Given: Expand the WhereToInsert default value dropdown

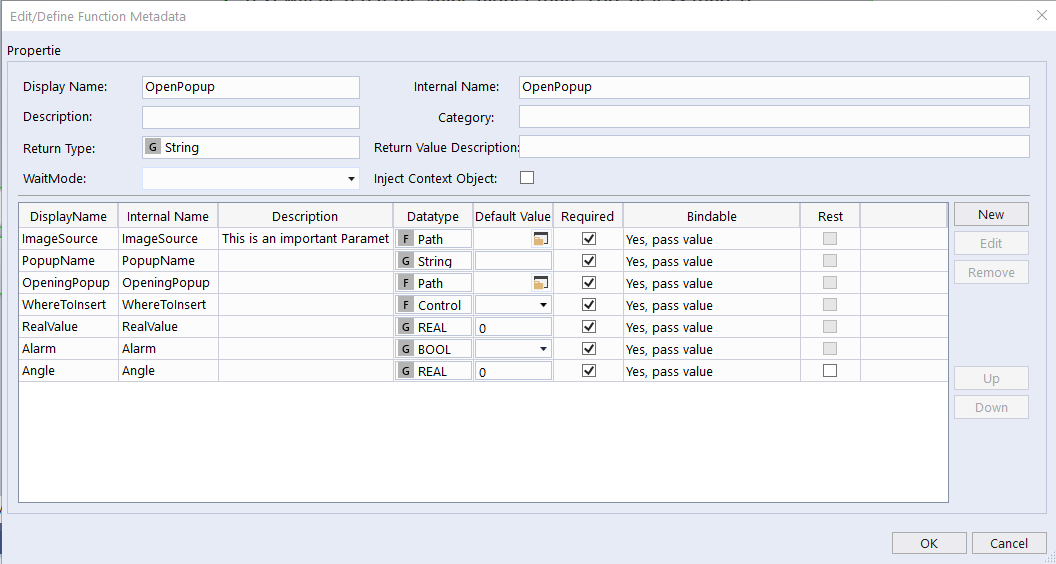Looking at the screenshot, I should click(x=543, y=305).
